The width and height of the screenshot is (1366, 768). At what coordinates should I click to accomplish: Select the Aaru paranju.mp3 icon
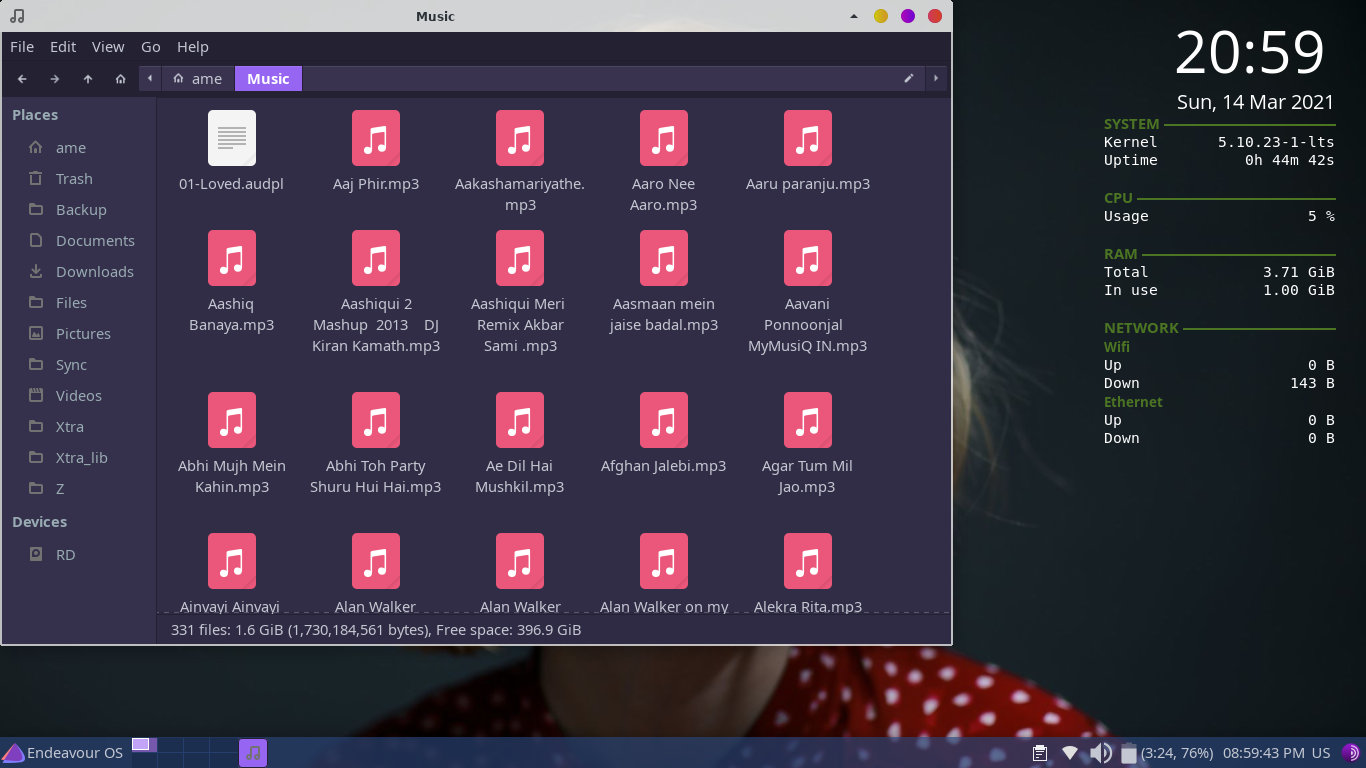[x=808, y=138]
